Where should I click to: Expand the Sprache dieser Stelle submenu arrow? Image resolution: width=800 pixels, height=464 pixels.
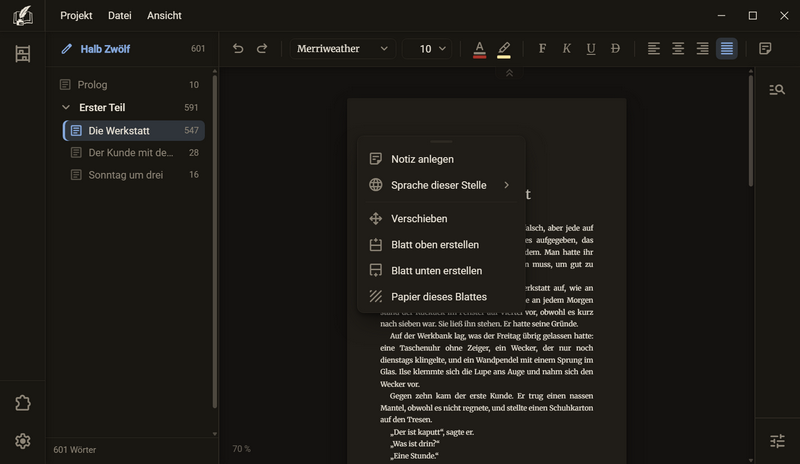point(506,185)
